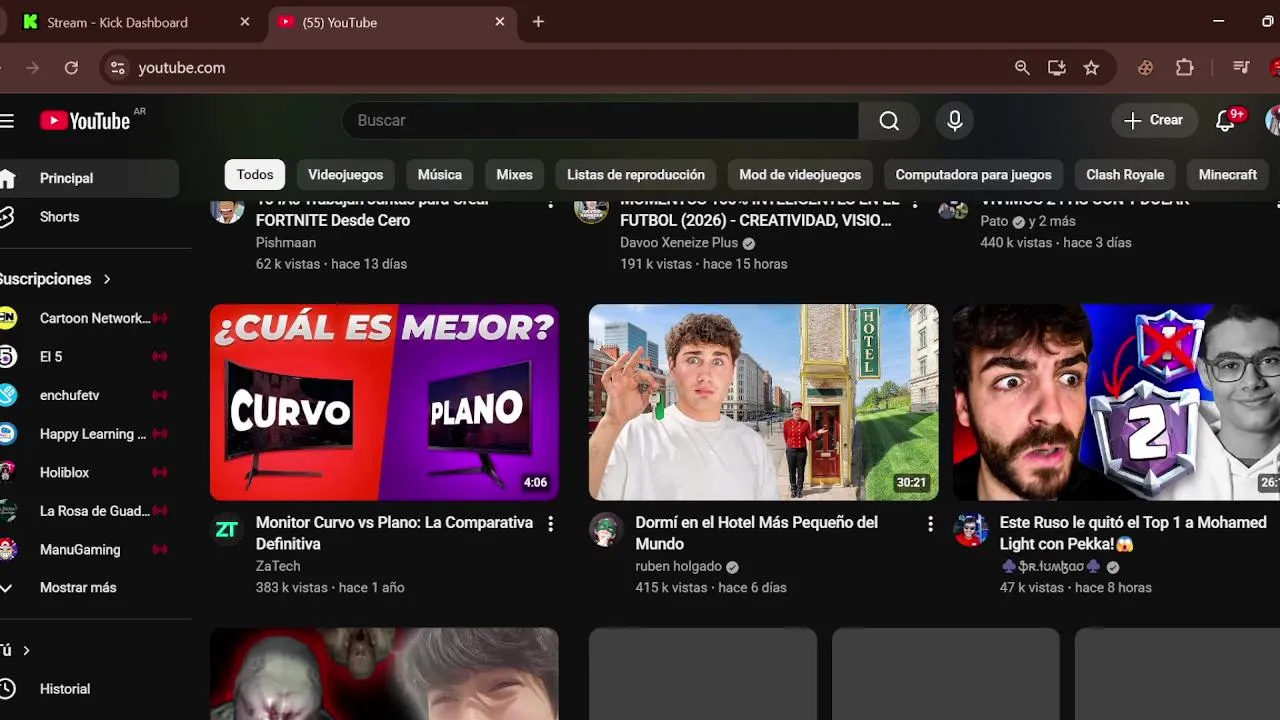Screen dimensions: 1280x720
Task: Close the Stream - Kick Dashboard tab
Action: (x=245, y=22)
